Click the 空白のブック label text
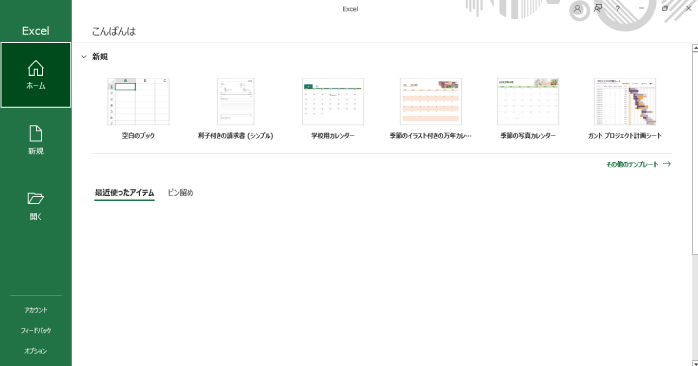The height and width of the screenshot is (366, 698). click(138, 136)
